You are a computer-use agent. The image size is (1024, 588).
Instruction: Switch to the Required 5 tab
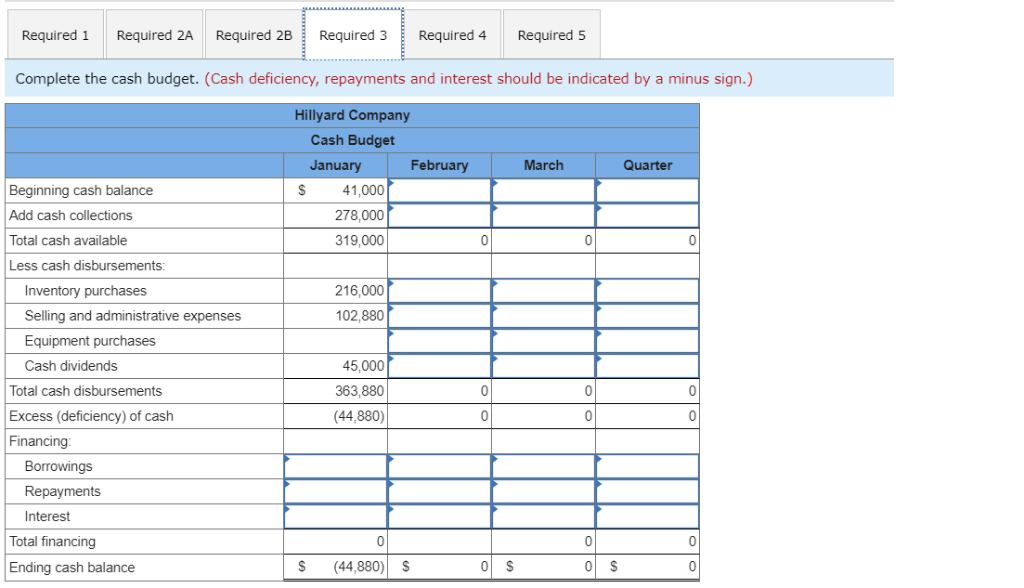551,34
